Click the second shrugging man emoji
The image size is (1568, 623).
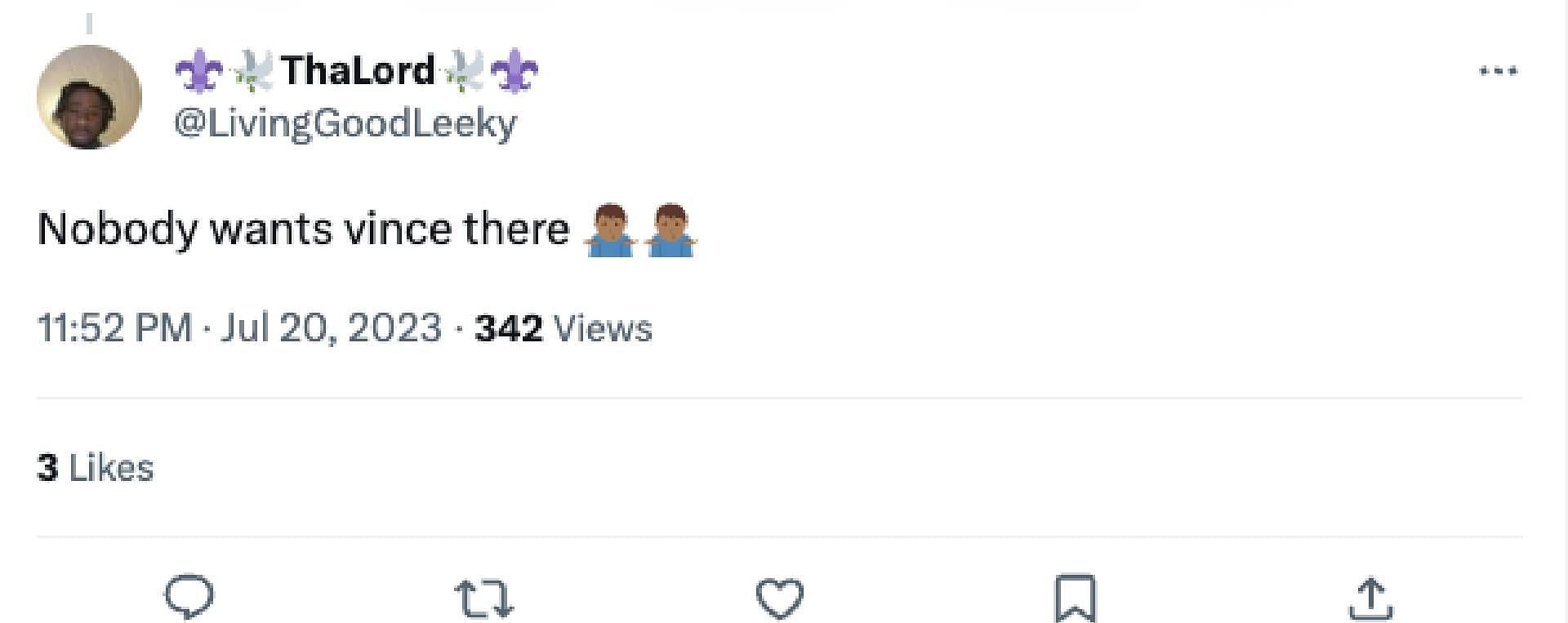(670, 230)
